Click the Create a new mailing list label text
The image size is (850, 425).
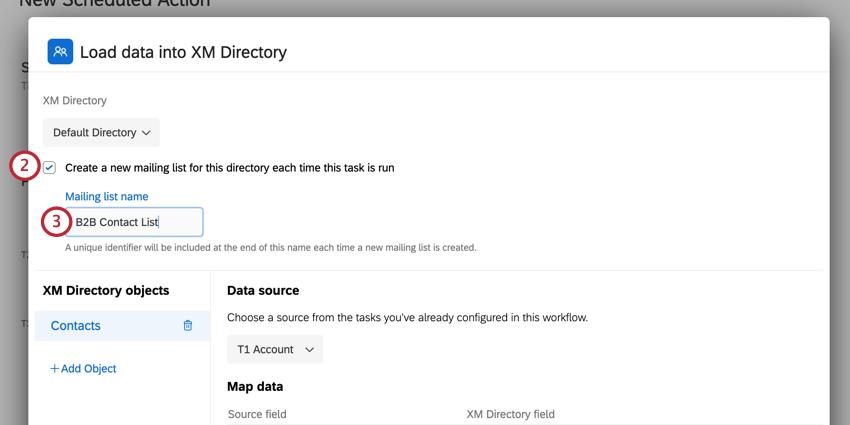230,168
